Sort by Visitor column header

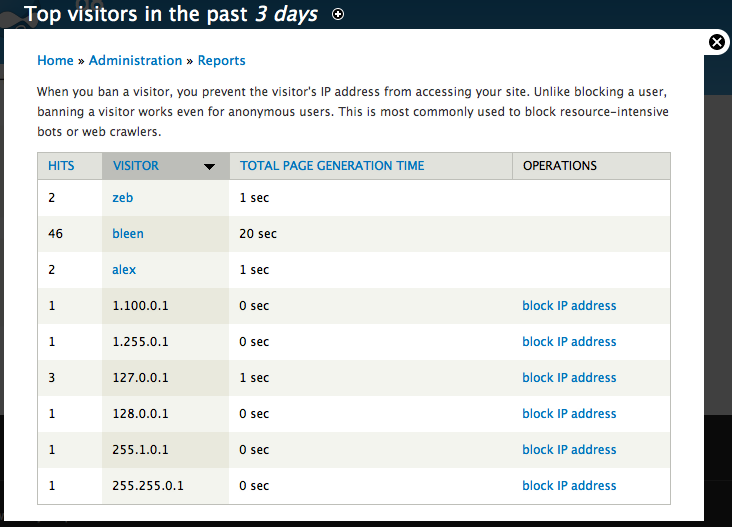(x=136, y=166)
